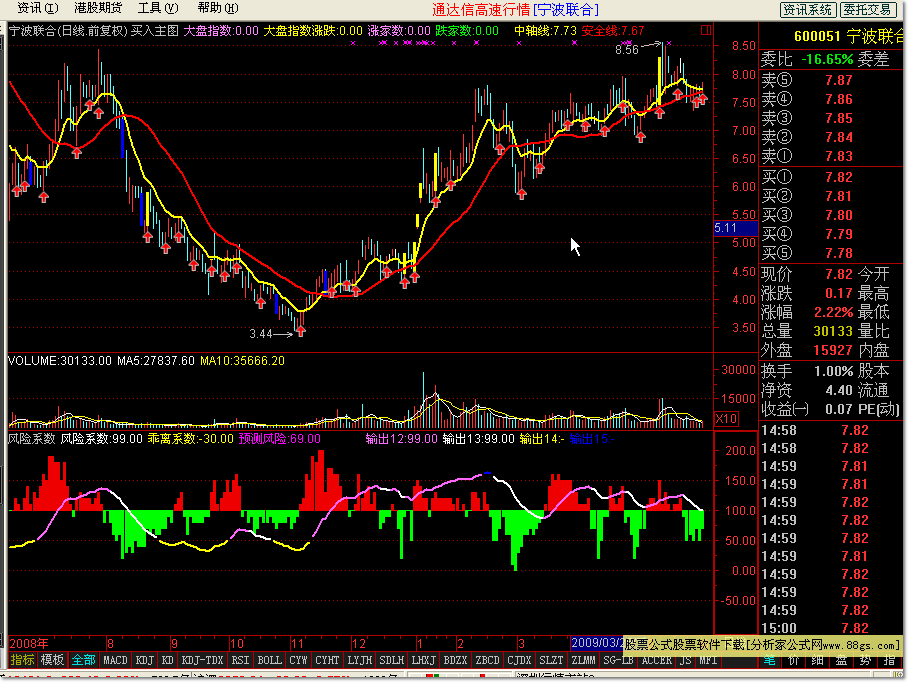Click the 资讯系统 button
Viewport: 910px width, 683px height.
click(x=807, y=9)
